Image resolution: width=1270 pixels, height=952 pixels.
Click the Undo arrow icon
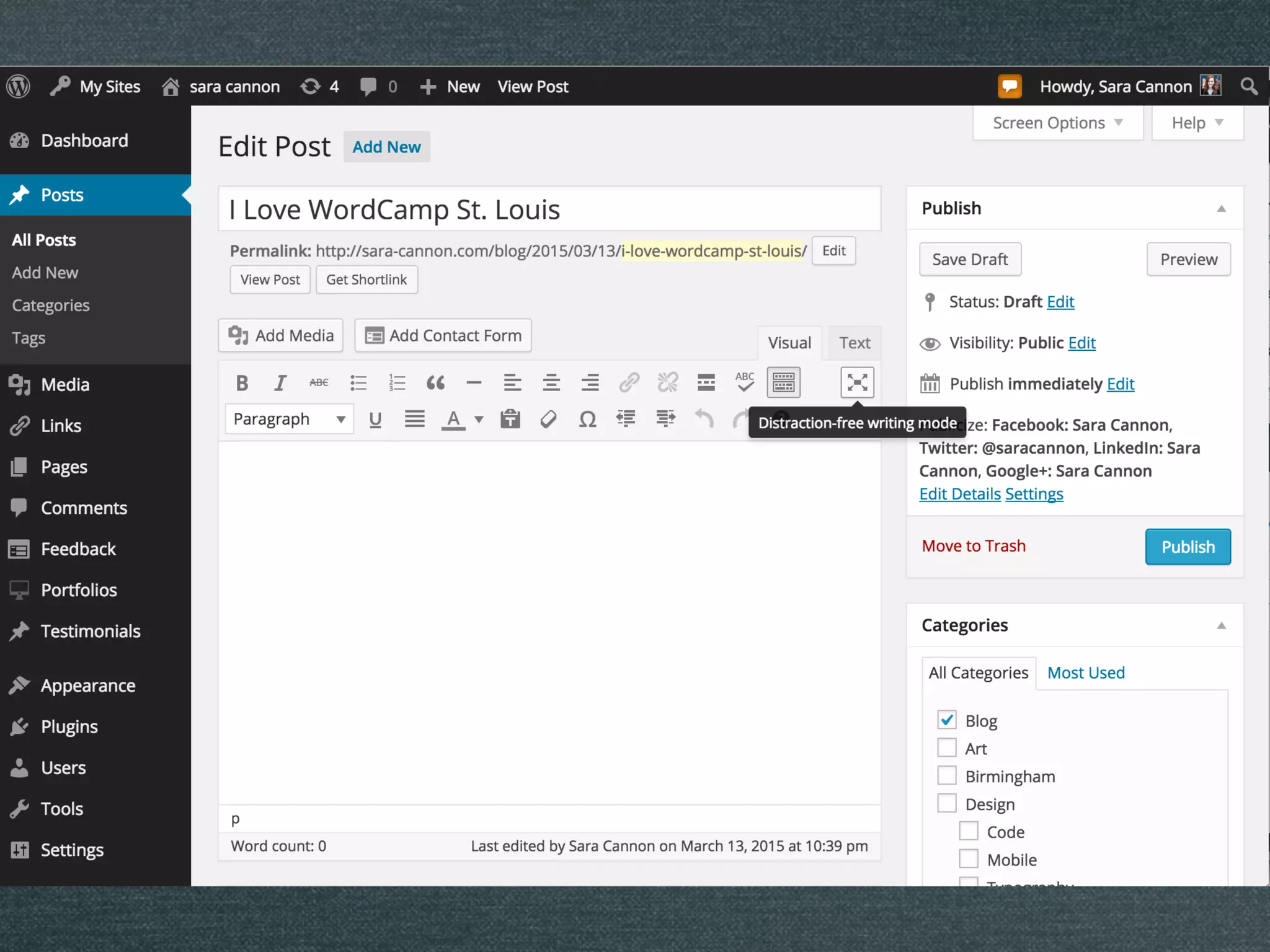(704, 420)
